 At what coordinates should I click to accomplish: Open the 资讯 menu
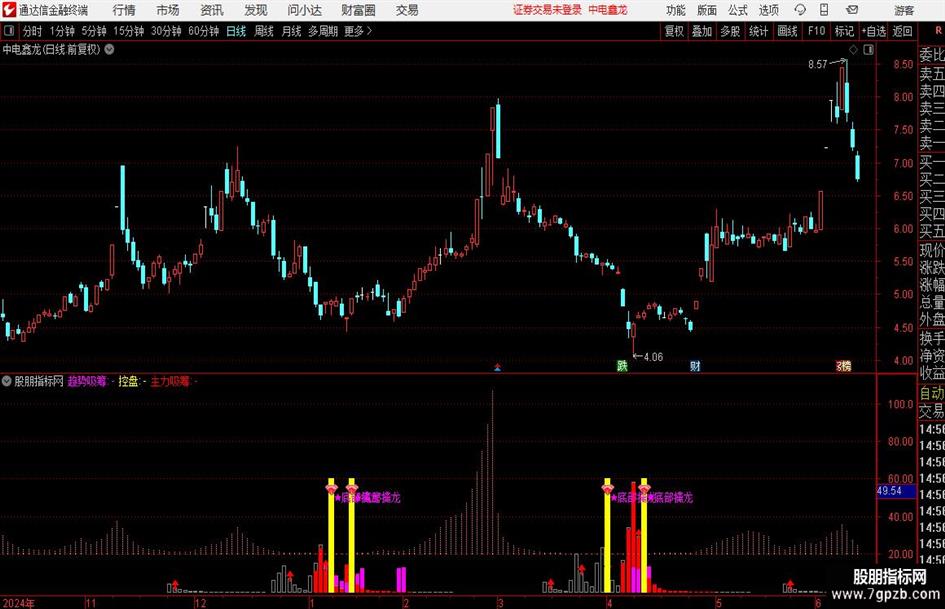(x=212, y=10)
